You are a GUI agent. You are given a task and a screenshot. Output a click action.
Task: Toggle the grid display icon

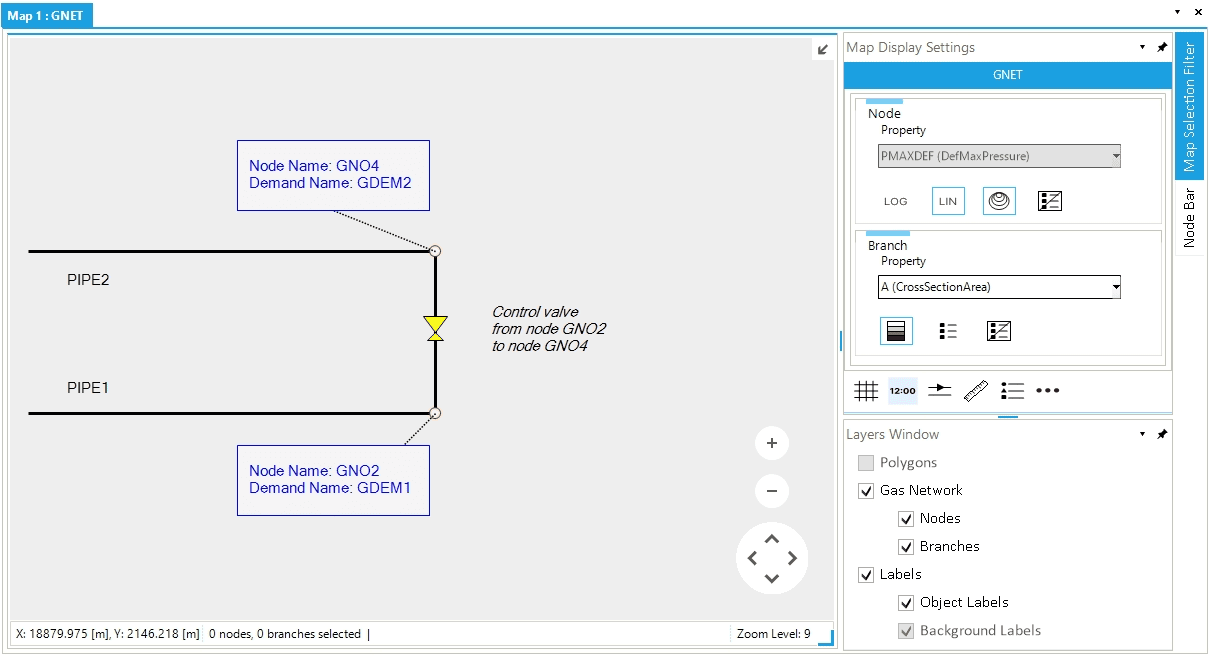(x=866, y=390)
